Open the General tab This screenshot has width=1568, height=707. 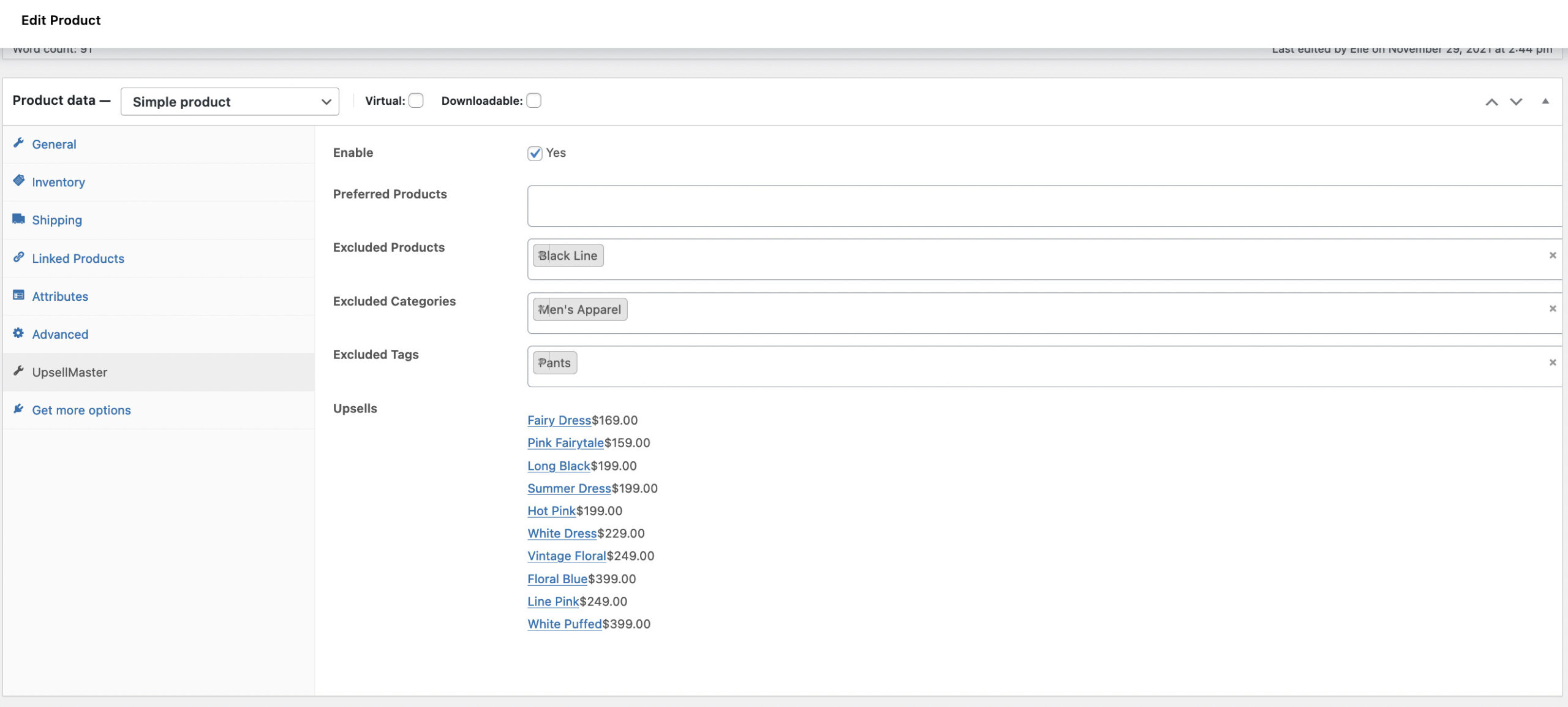tap(159, 144)
